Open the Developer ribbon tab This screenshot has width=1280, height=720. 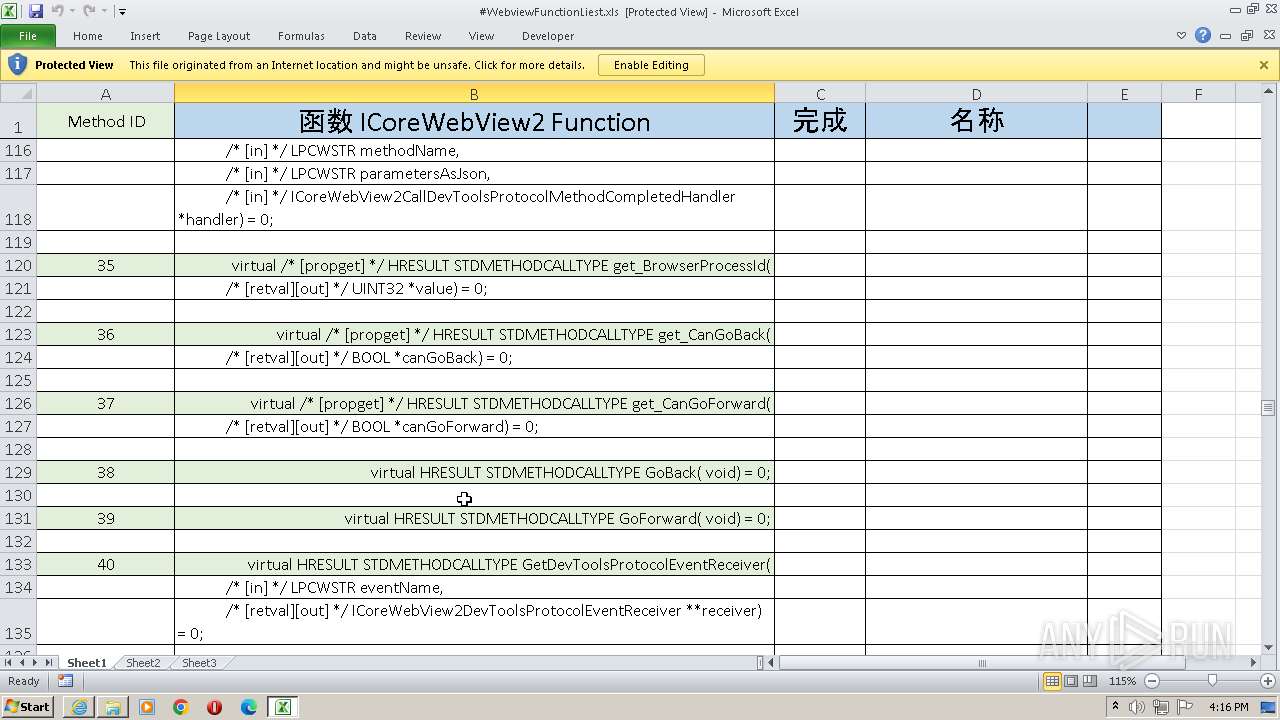[x=548, y=36]
